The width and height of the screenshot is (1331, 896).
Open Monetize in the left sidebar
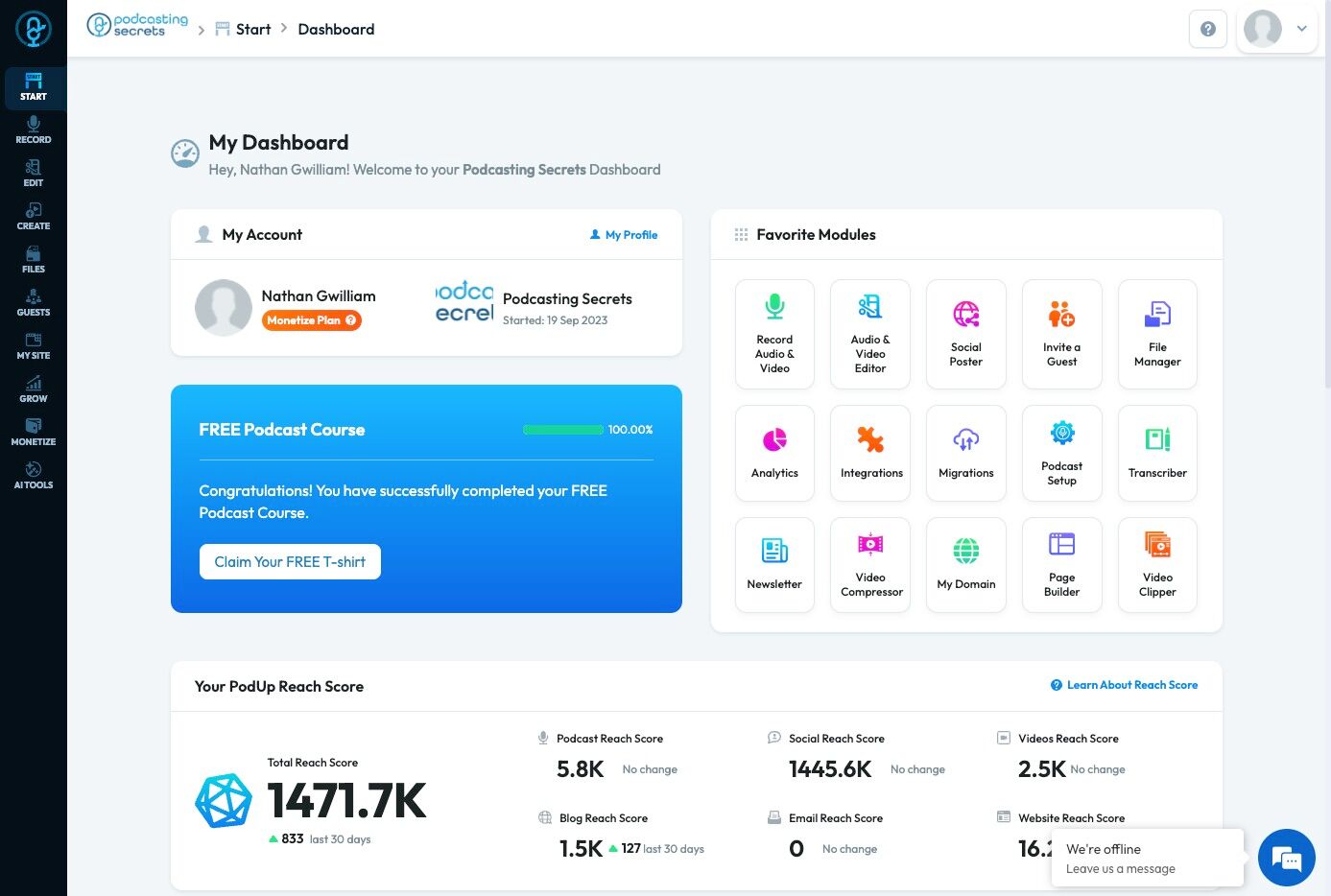coord(34,434)
